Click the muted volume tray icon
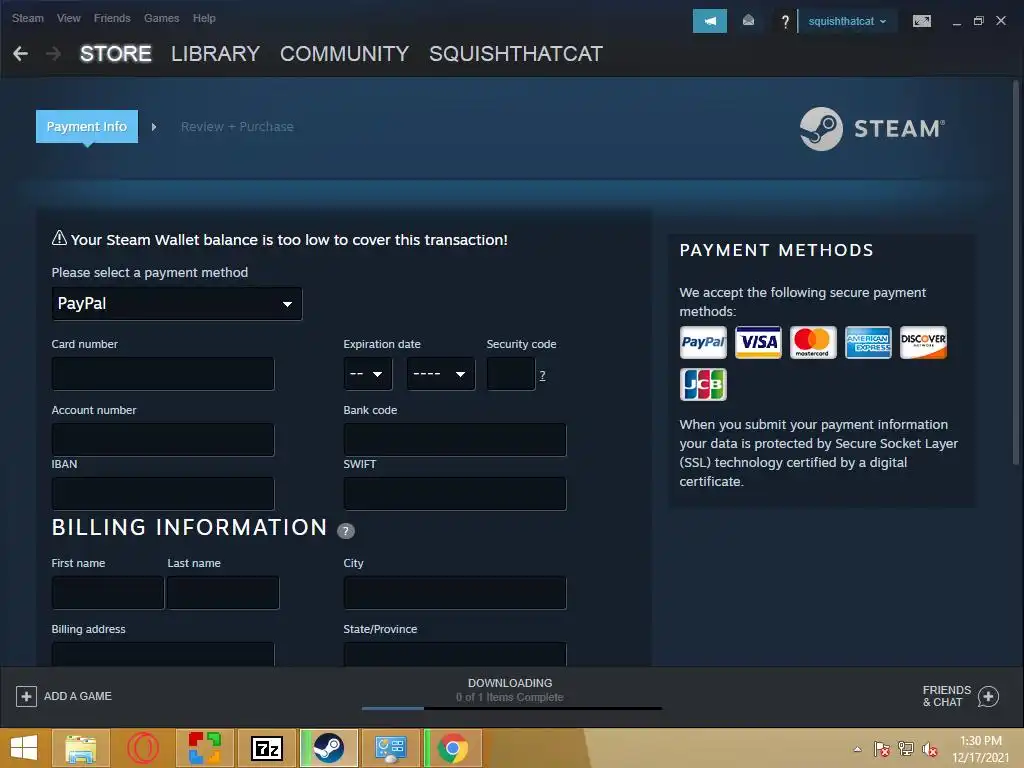 (929, 749)
